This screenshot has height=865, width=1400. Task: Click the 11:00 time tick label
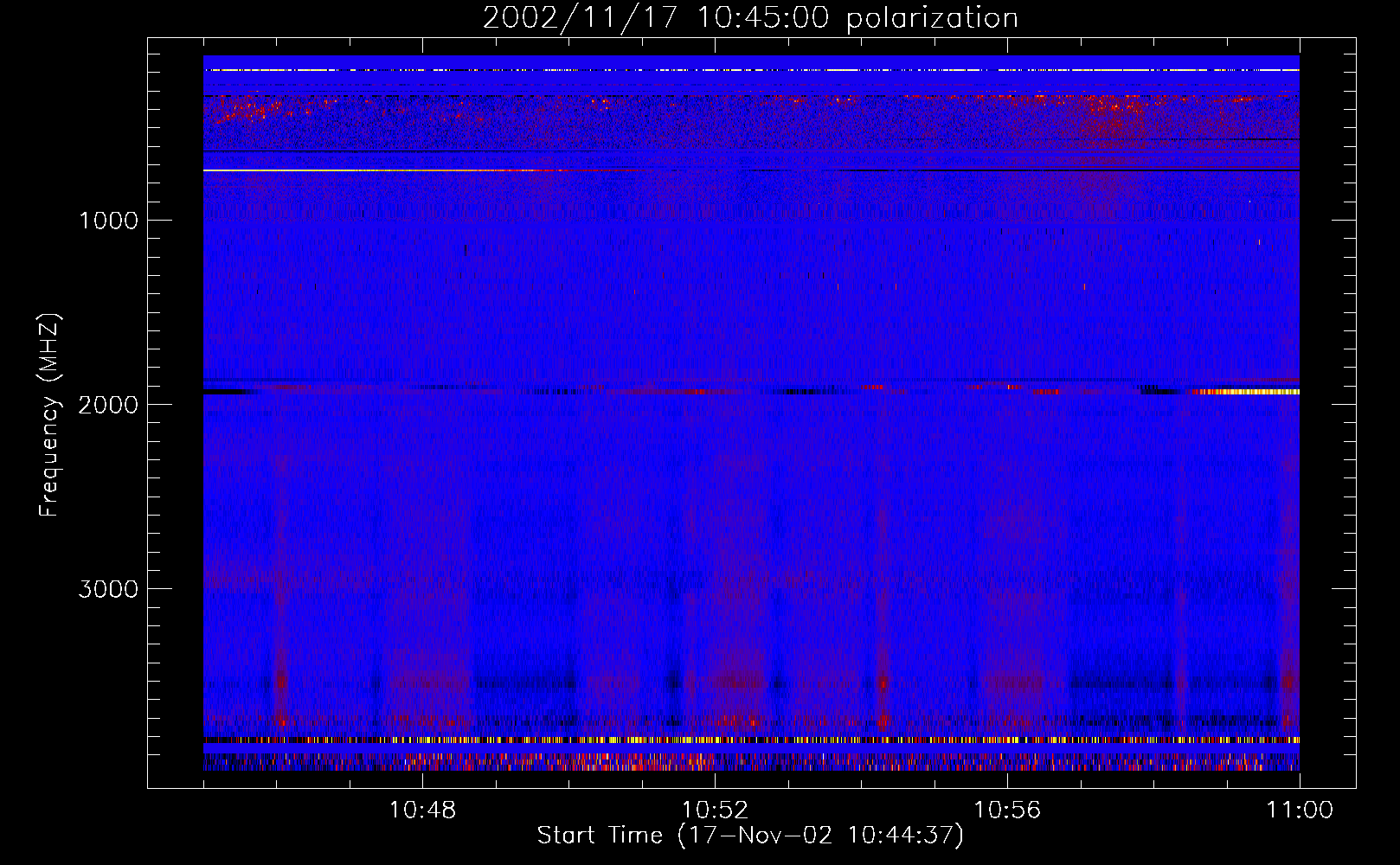pyautogui.click(x=1300, y=811)
